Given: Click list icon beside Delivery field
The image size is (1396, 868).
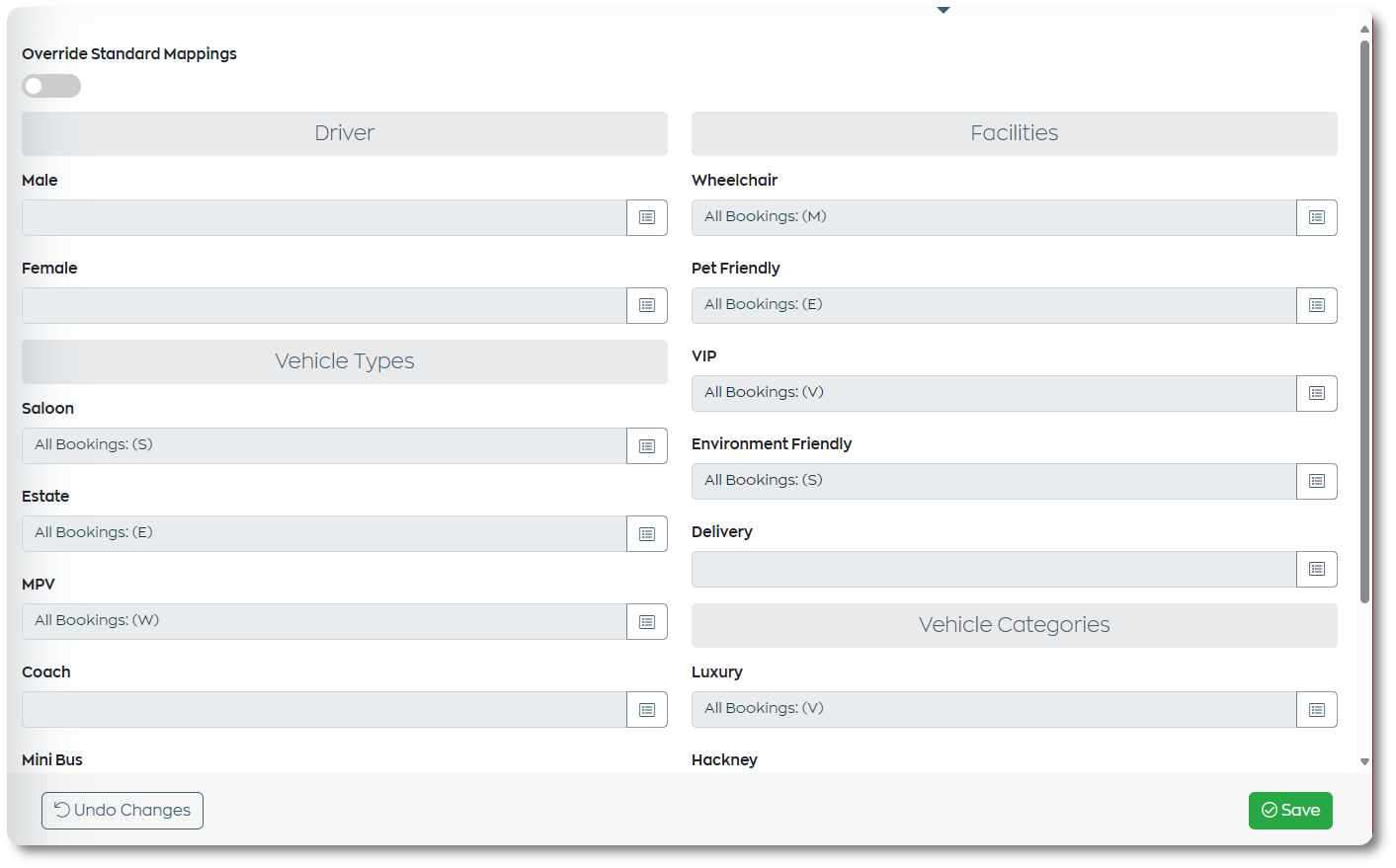Looking at the screenshot, I should pos(1317,569).
